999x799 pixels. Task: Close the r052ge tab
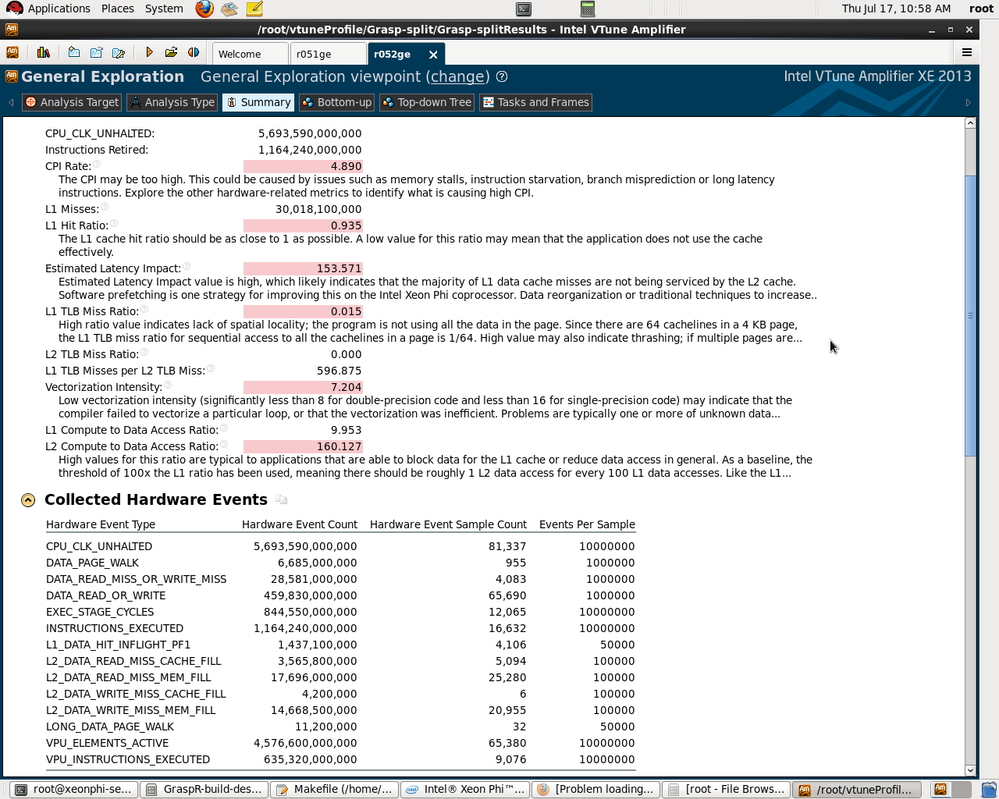tap(433, 54)
